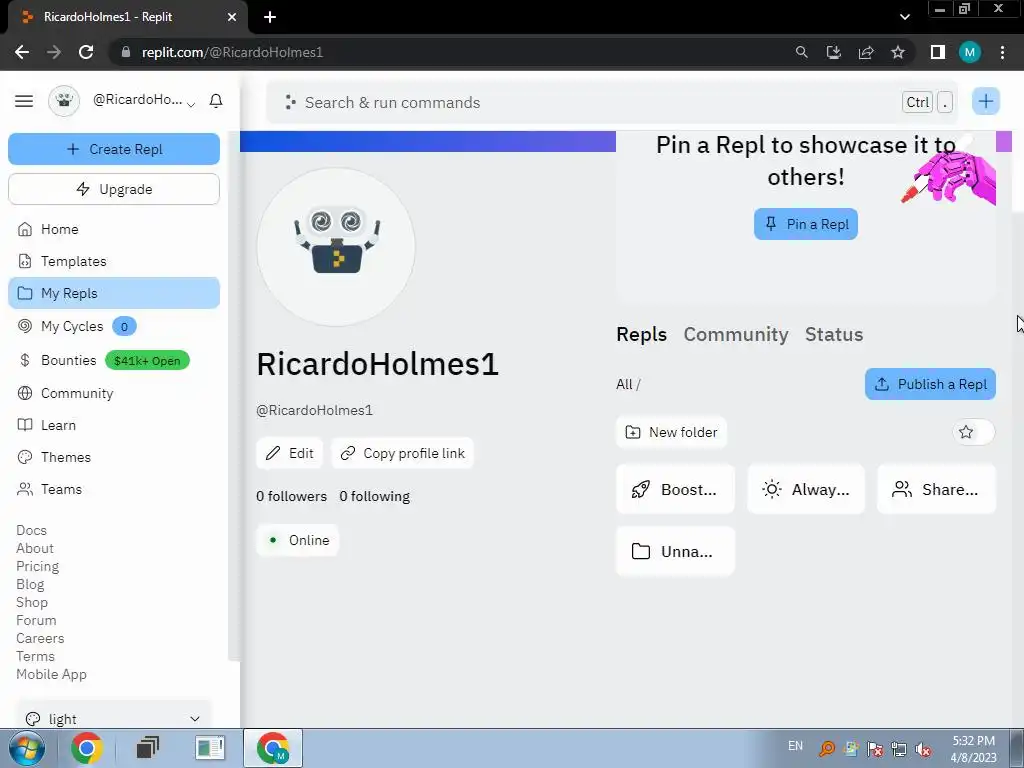1024x768 pixels.
Task: Click the Pin a Repl button
Action: [805, 224]
